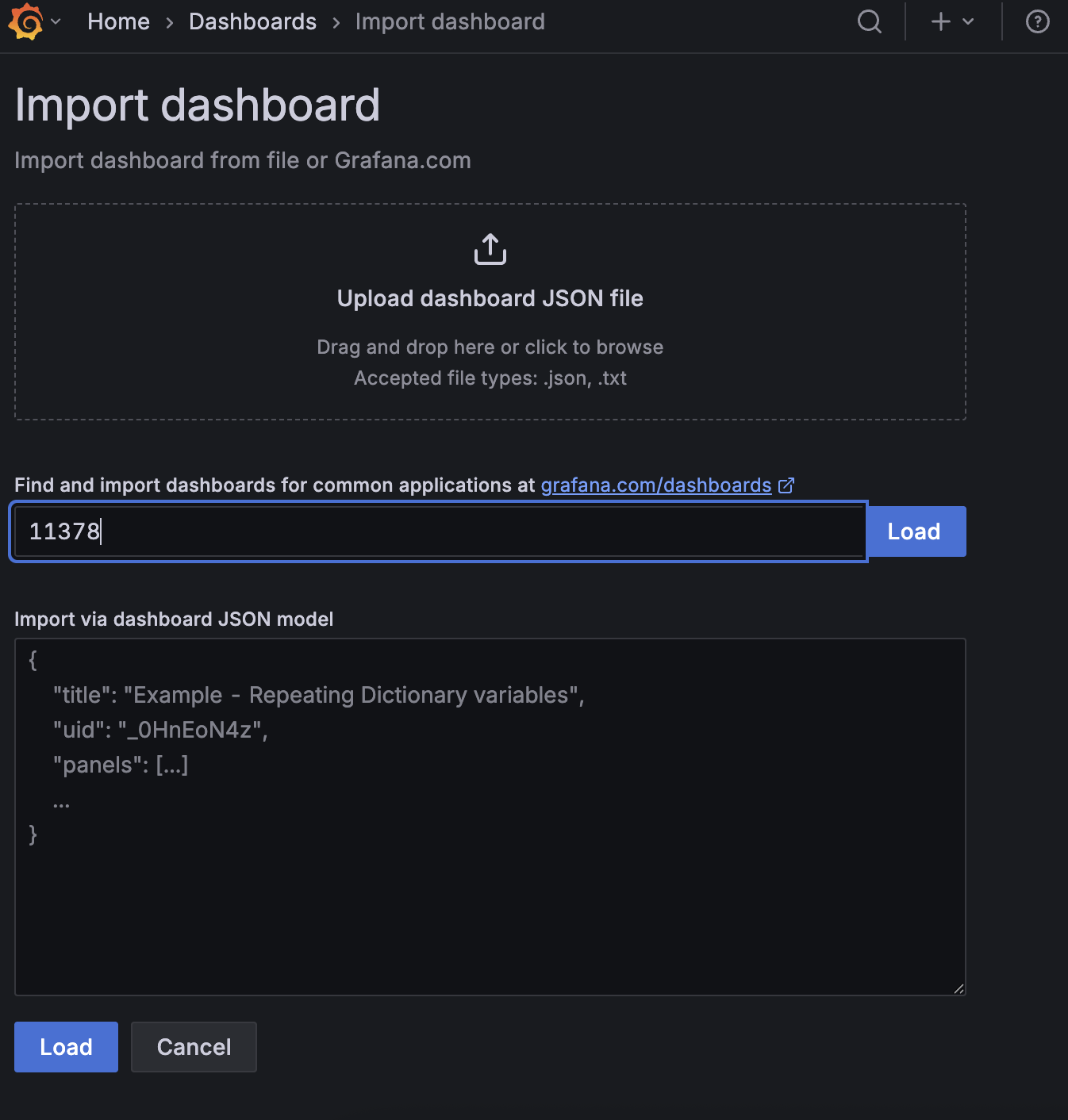Click inside the JSON model text area
The image size is (1068, 1120).
[490, 817]
